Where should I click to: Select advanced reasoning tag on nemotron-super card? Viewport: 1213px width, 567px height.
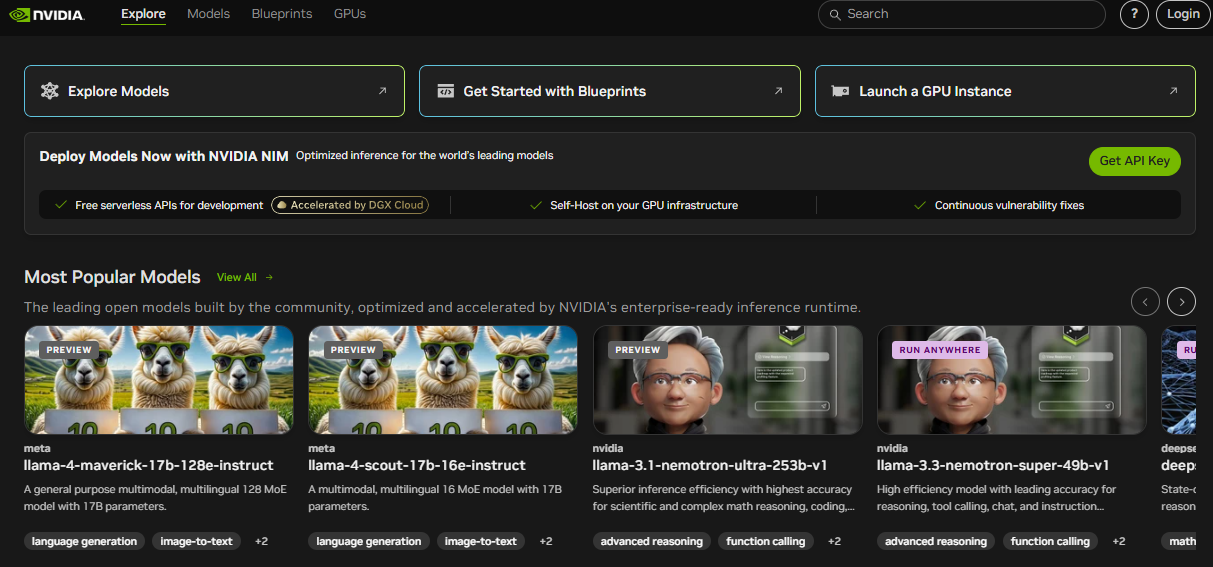click(x=936, y=541)
